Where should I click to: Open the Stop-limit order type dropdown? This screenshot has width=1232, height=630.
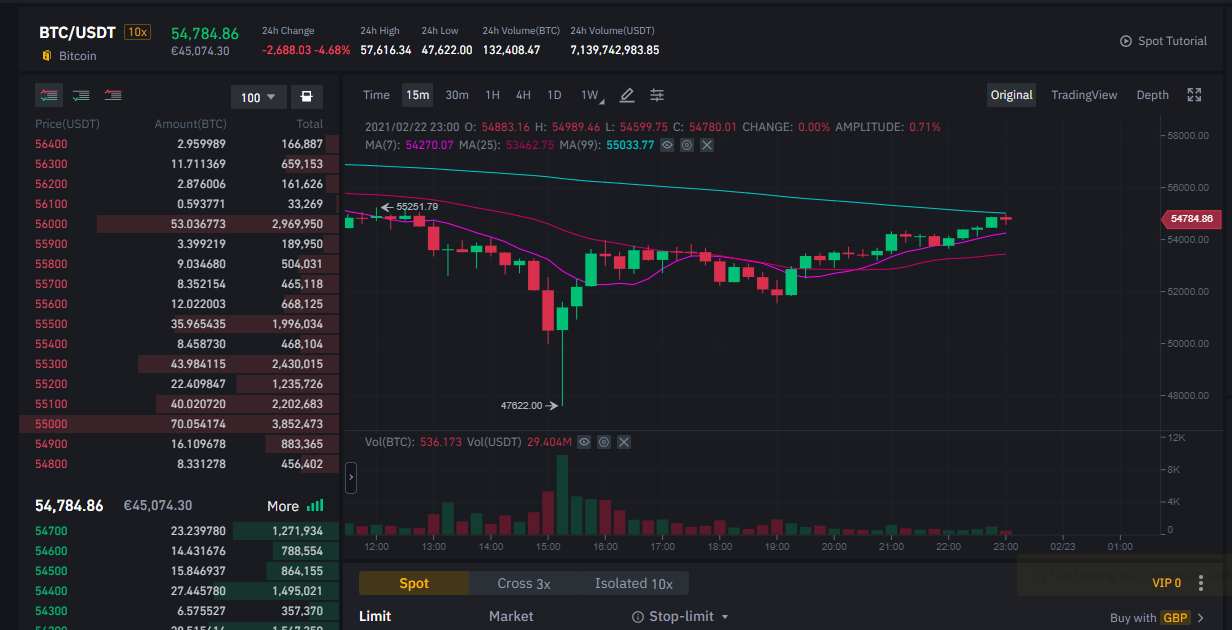(x=680, y=616)
